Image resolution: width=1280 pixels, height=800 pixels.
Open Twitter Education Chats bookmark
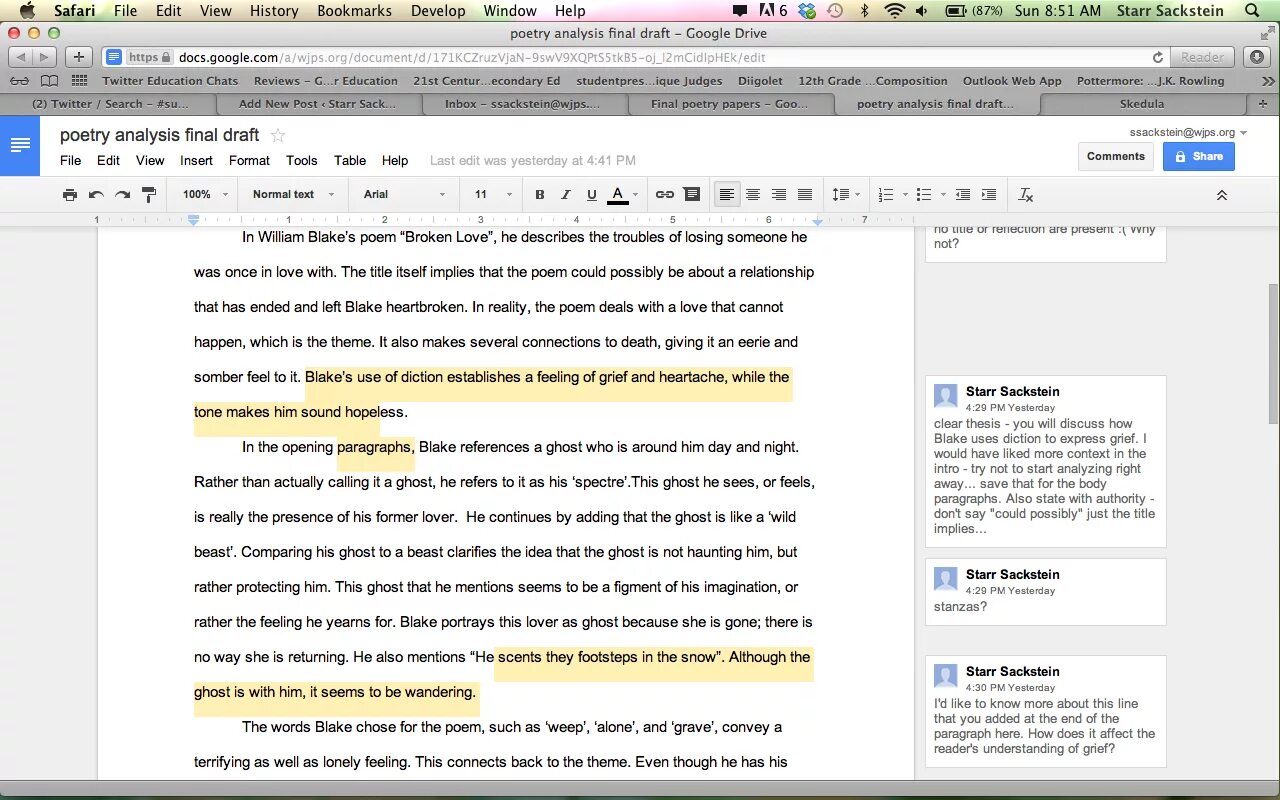click(170, 81)
